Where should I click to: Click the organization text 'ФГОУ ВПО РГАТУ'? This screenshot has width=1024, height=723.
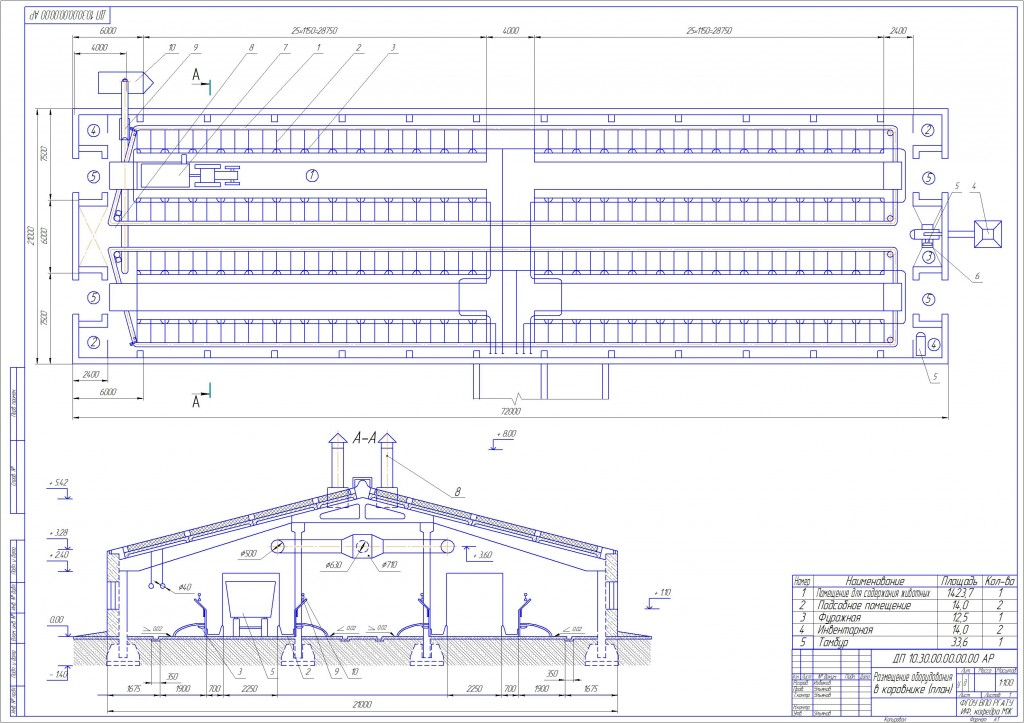point(985,703)
